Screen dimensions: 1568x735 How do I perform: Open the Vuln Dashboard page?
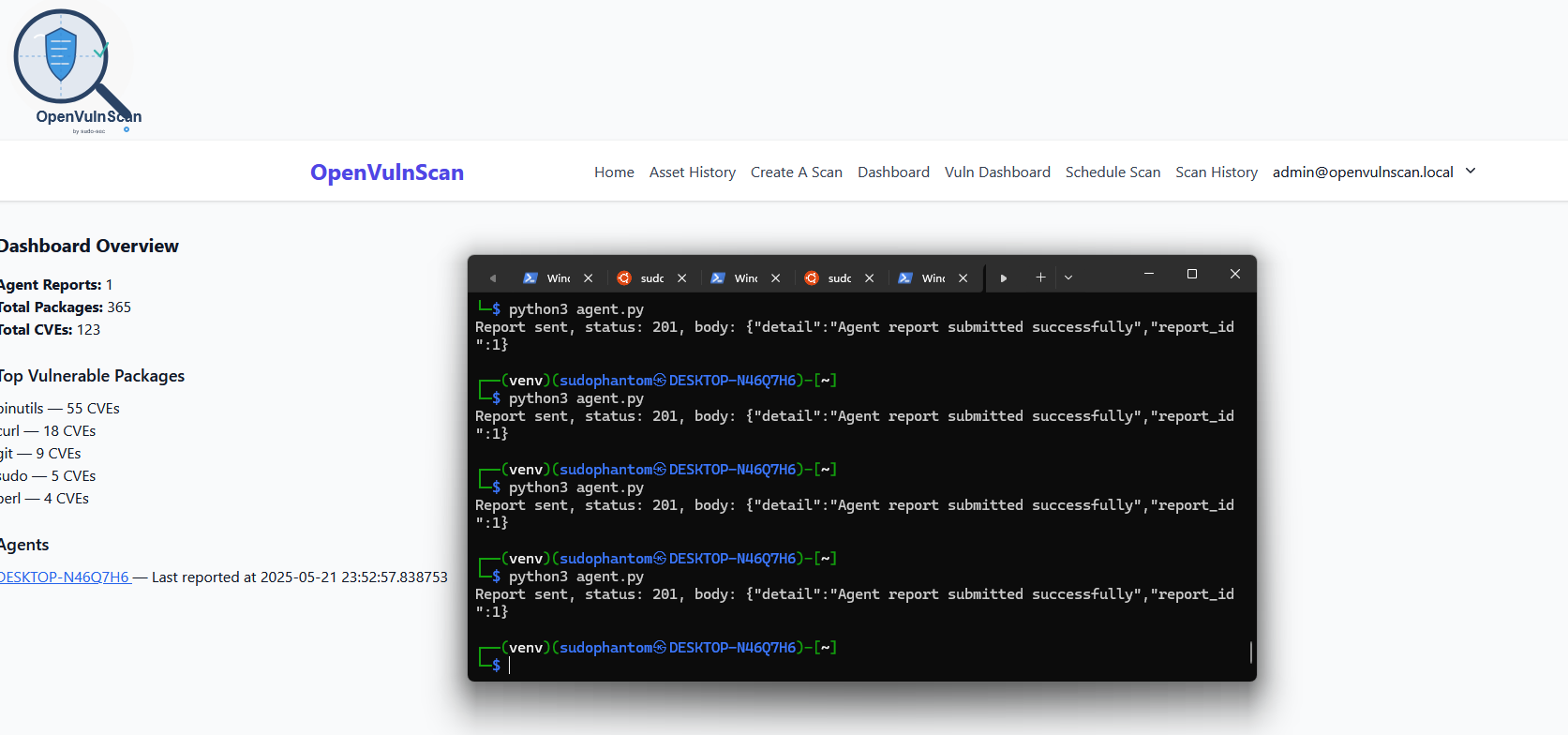(997, 172)
